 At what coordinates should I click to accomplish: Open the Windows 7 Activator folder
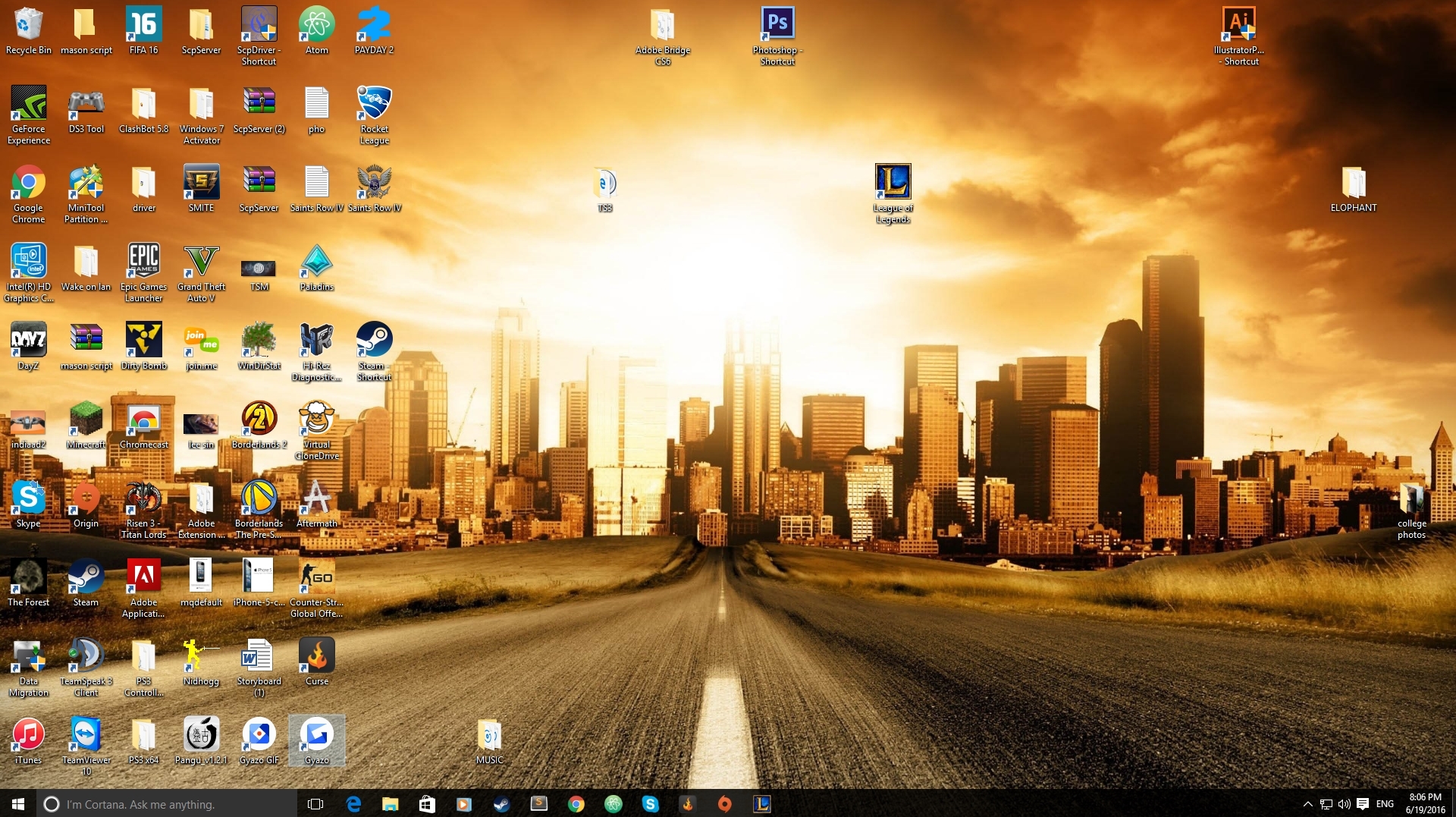click(x=201, y=115)
